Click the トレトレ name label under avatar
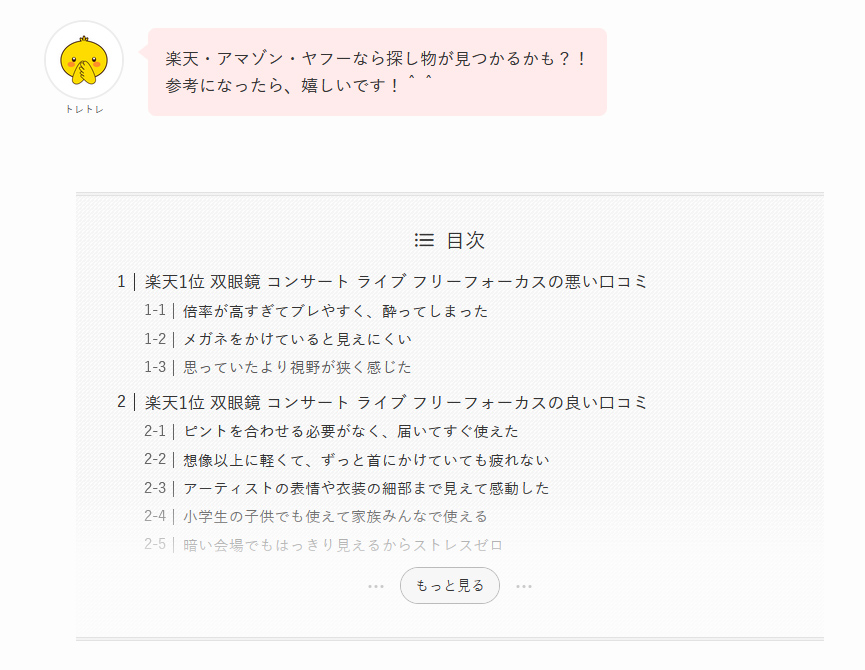This screenshot has height=670, width=865. point(84,109)
